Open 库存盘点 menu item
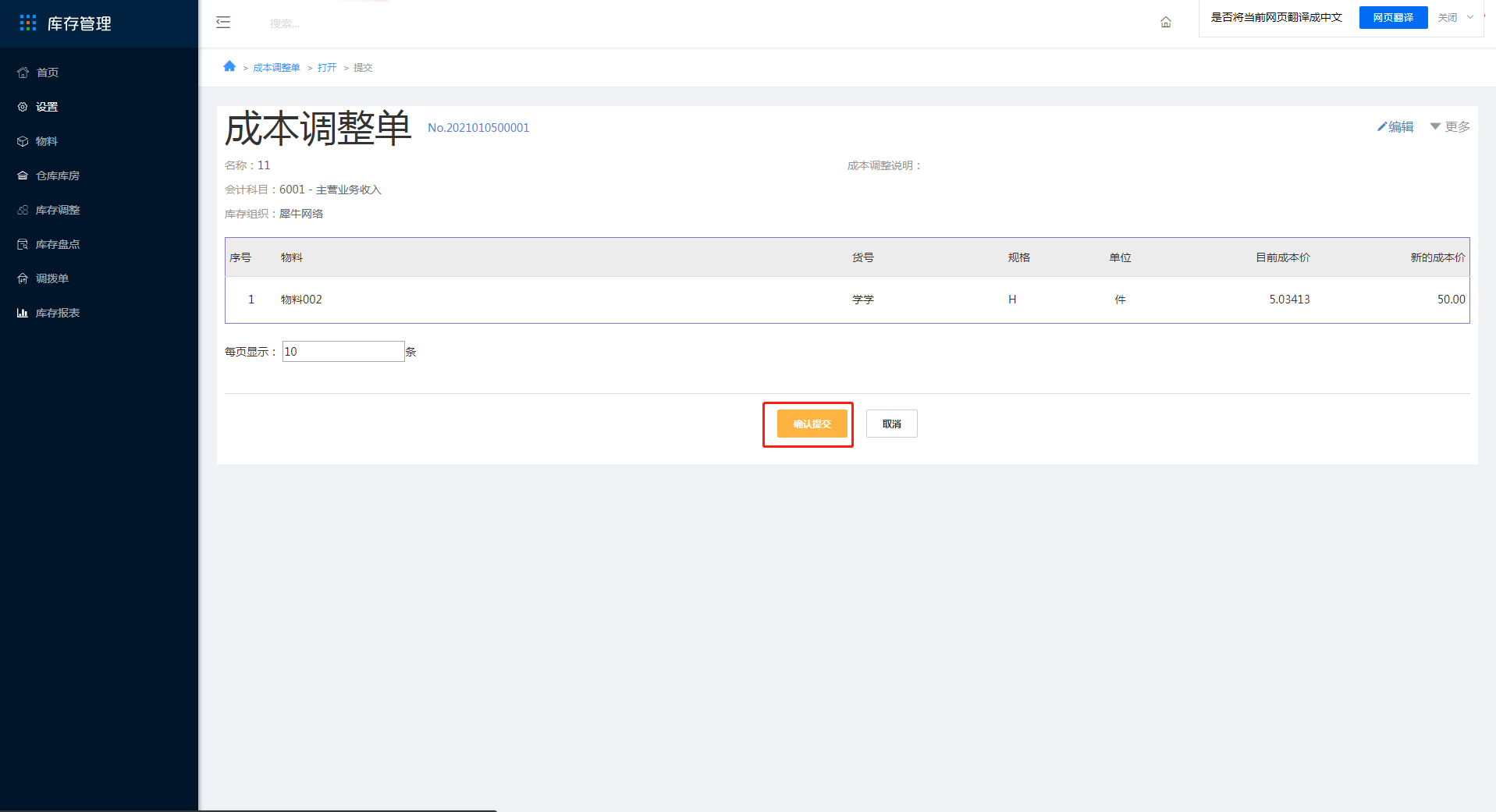This screenshot has width=1496, height=812. [58, 244]
